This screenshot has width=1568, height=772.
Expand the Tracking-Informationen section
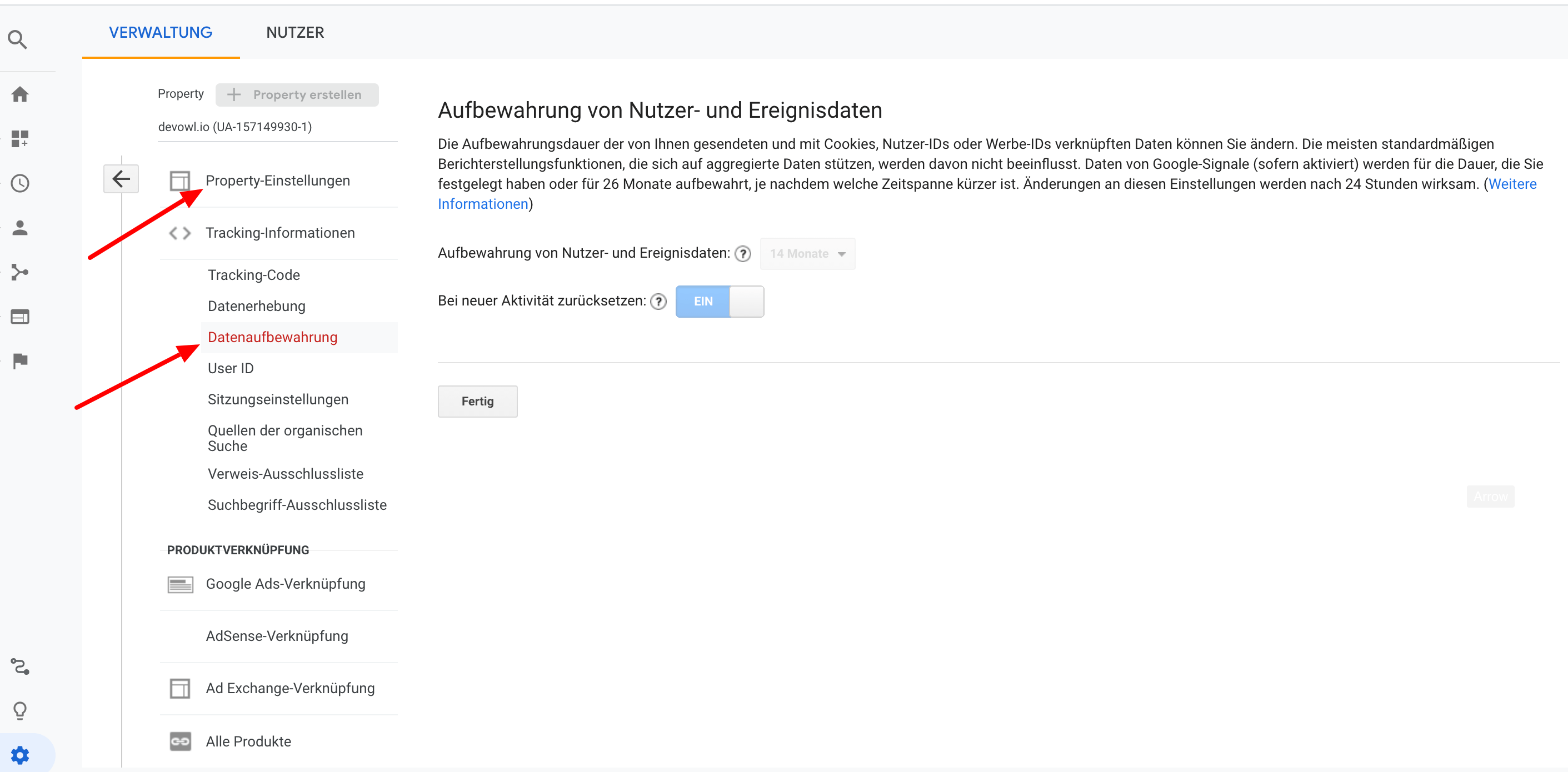coord(280,232)
